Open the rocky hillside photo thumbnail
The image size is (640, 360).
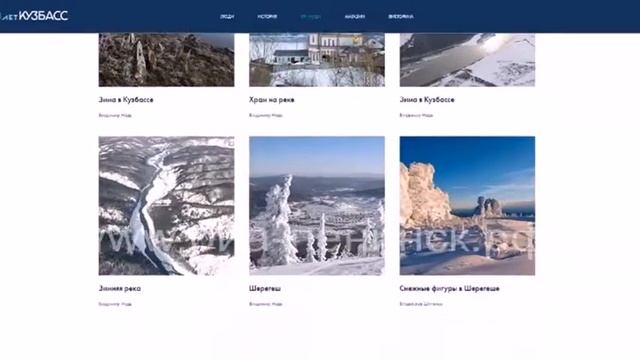(167, 60)
